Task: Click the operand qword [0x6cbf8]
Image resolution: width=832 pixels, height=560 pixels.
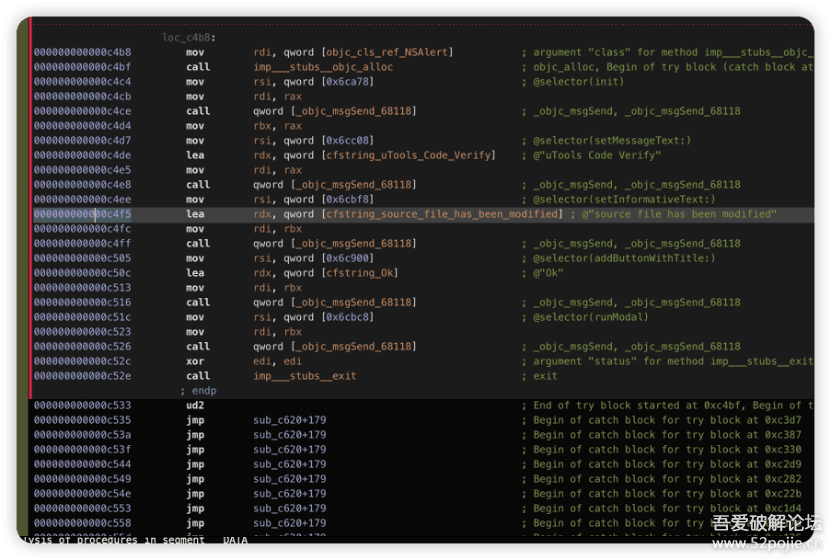Action: click(x=328, y=200)
